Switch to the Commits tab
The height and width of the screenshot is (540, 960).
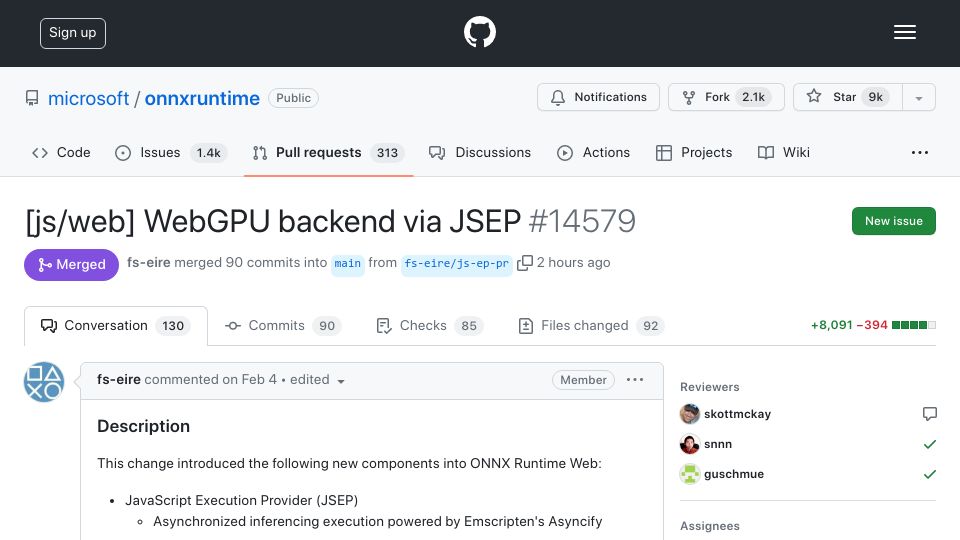click(x=283, y=326)
